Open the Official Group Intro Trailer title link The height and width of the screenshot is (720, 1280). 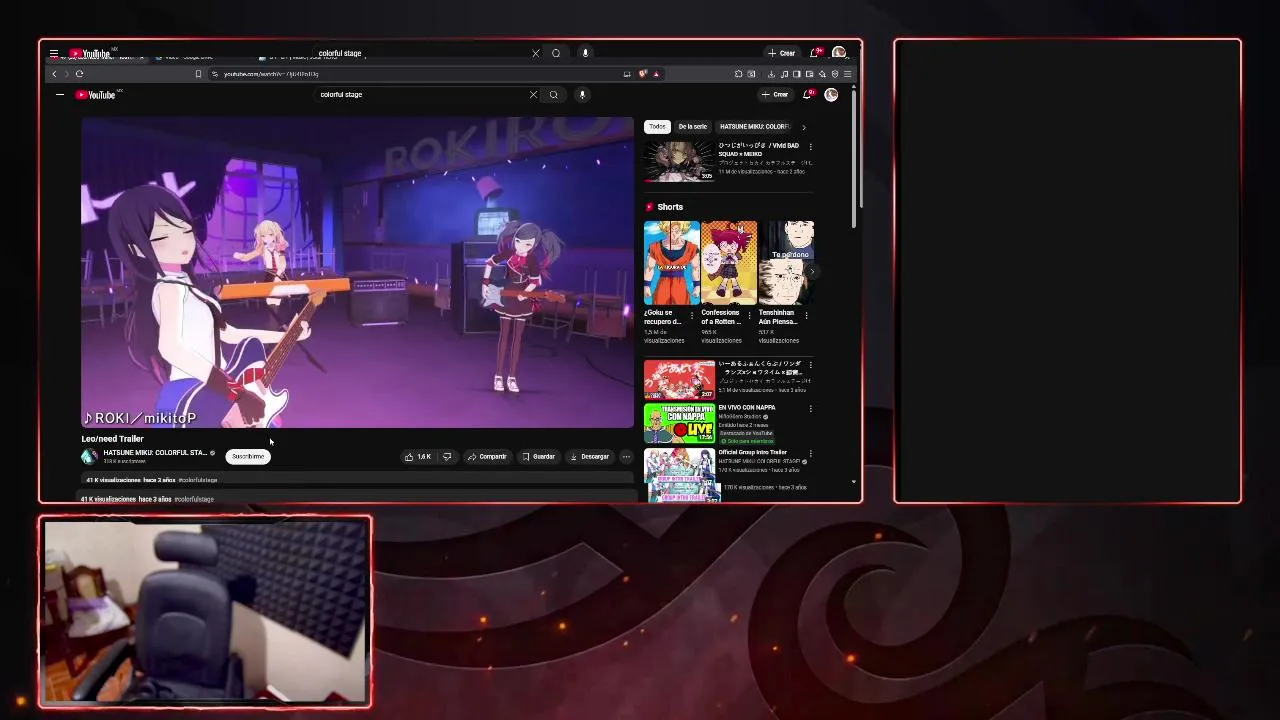(752, 452)
